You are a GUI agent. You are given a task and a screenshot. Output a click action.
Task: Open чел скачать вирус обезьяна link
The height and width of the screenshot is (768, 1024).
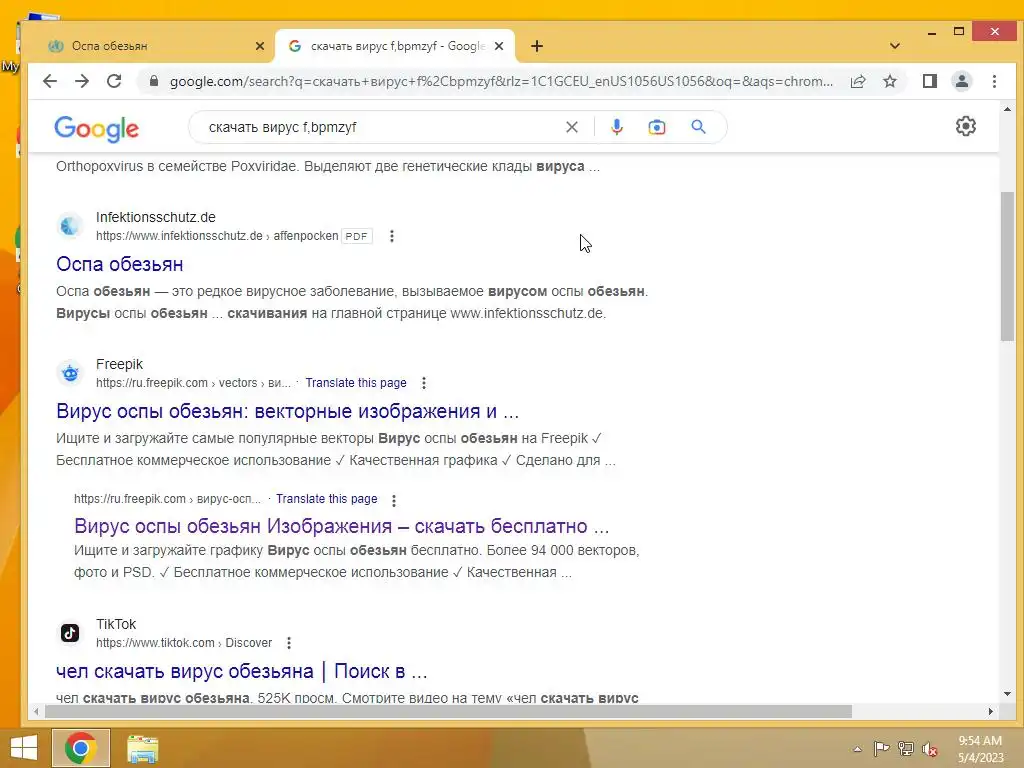(x=242, y=671)
